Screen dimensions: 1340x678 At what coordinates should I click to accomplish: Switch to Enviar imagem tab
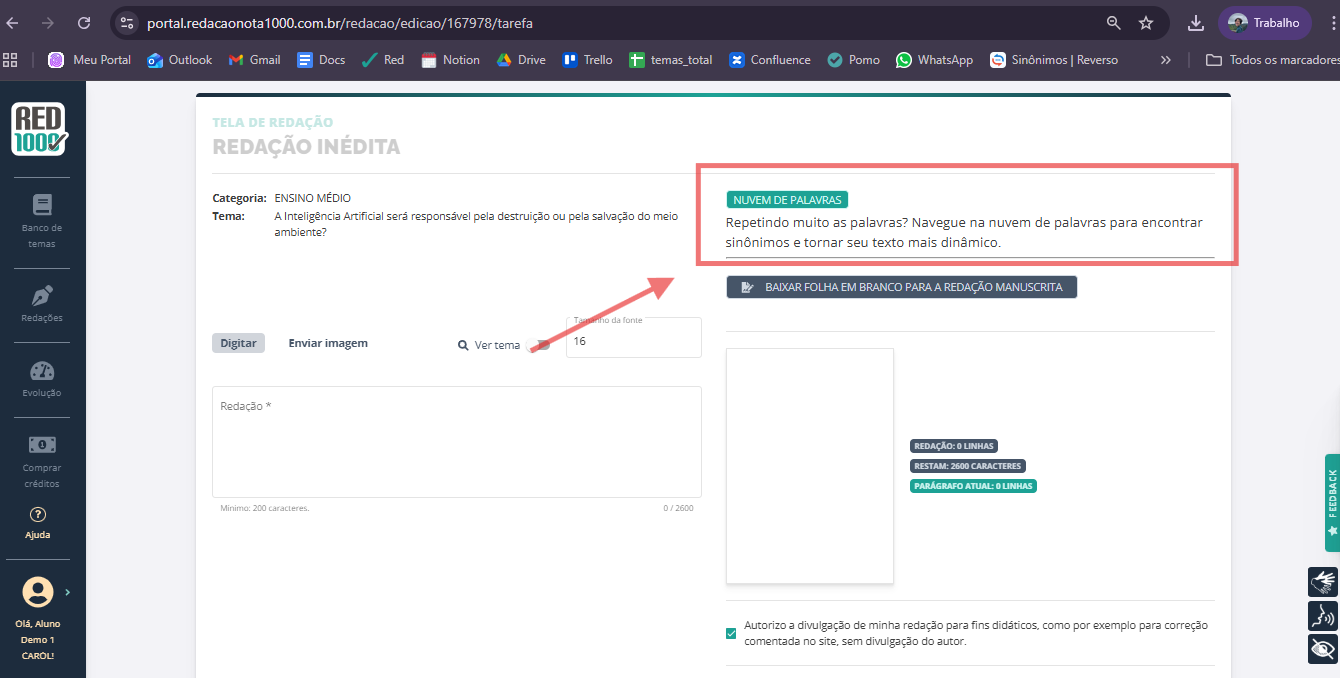point(328,343)
